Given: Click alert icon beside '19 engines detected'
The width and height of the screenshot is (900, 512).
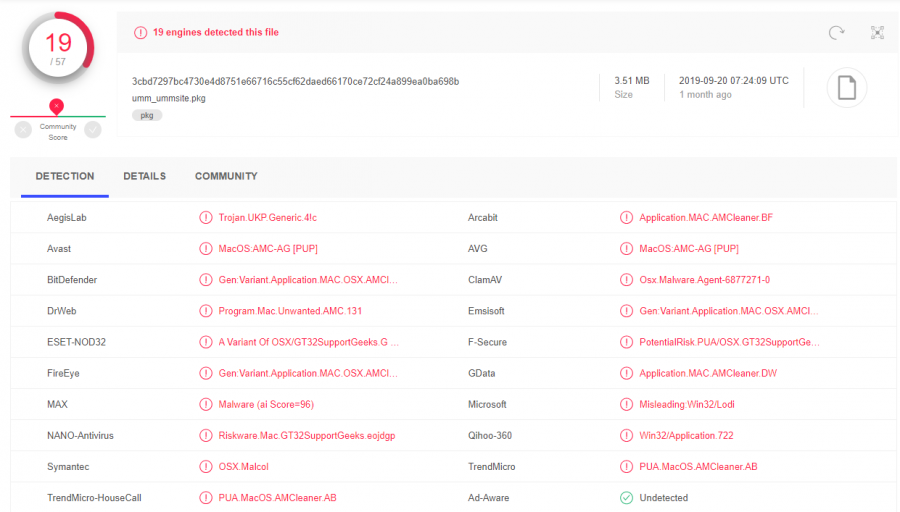Looking at the screenshot, I should click(x=141, y=33).
